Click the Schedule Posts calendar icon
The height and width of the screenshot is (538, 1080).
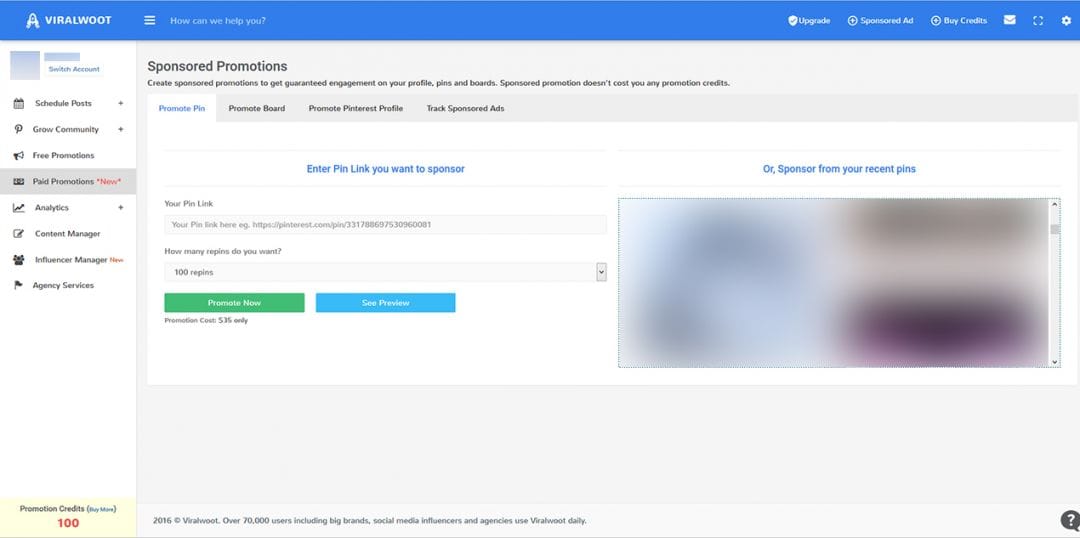[19, 103]
